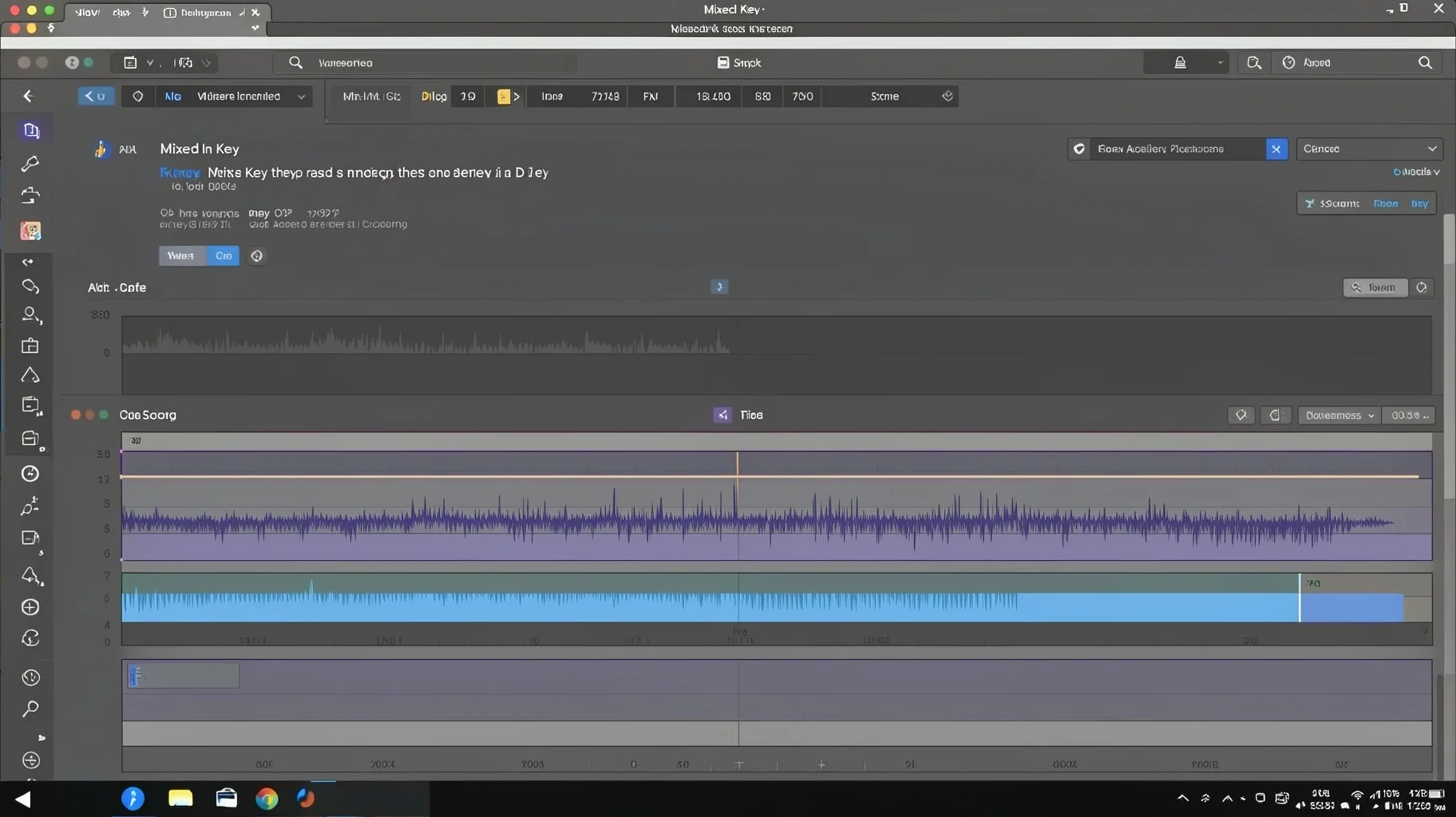1456x817 pixels.
Task: Click the playhead line in purple waveform
Action: coord(738,505)
